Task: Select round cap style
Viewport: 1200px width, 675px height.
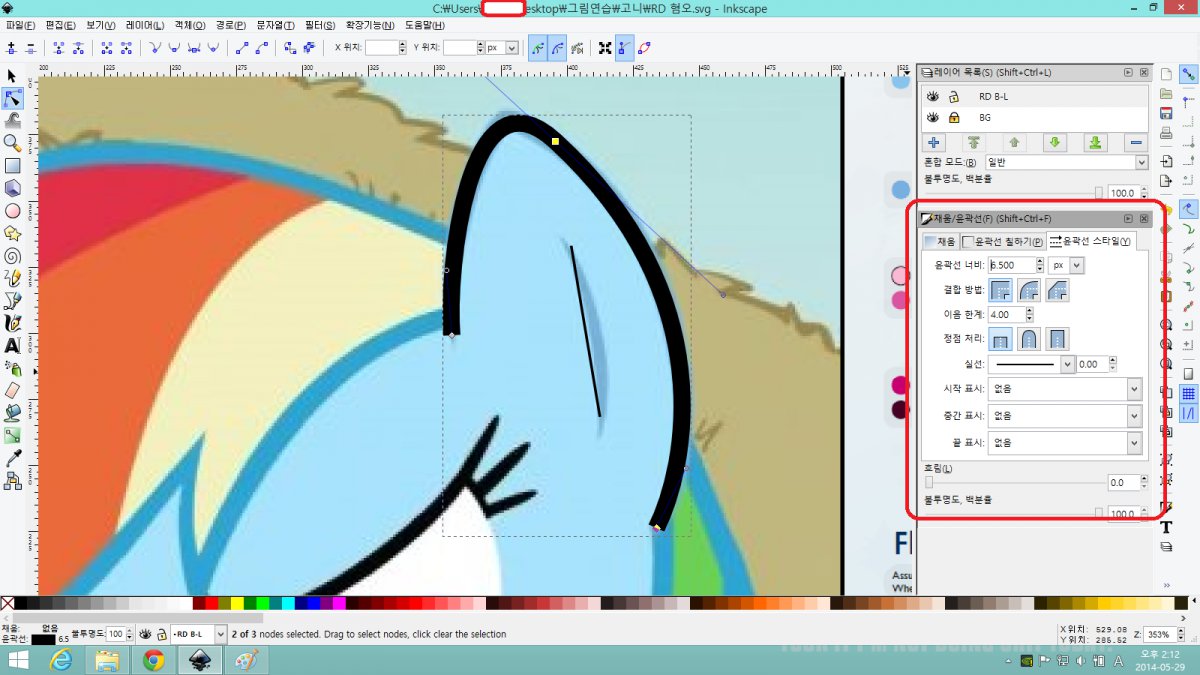Action: [x=1029, y=339]
